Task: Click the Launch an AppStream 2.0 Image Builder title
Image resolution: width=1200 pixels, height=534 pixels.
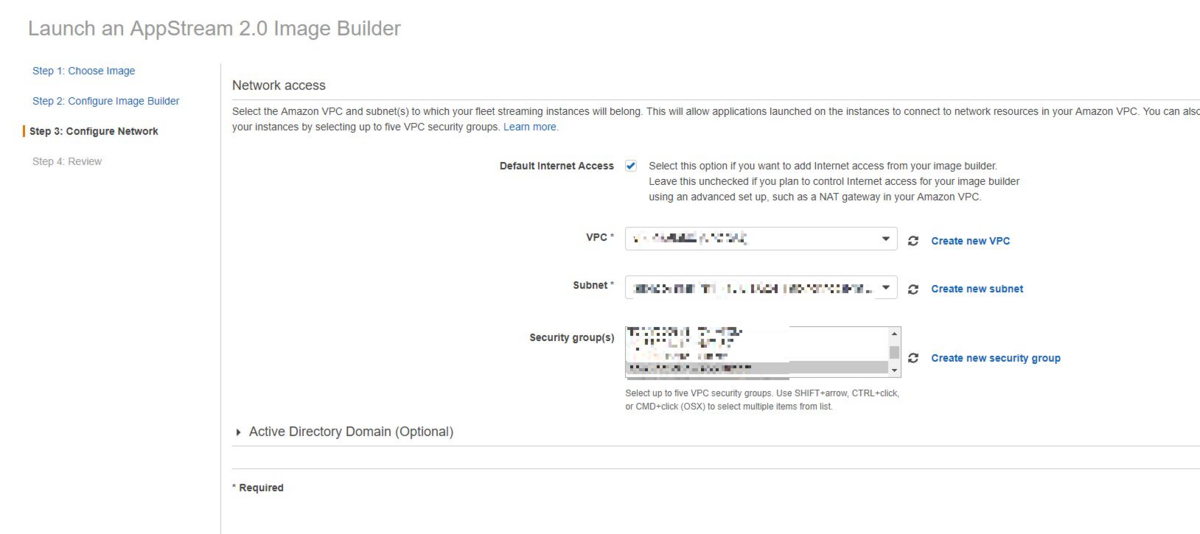Action: point(214,28)
